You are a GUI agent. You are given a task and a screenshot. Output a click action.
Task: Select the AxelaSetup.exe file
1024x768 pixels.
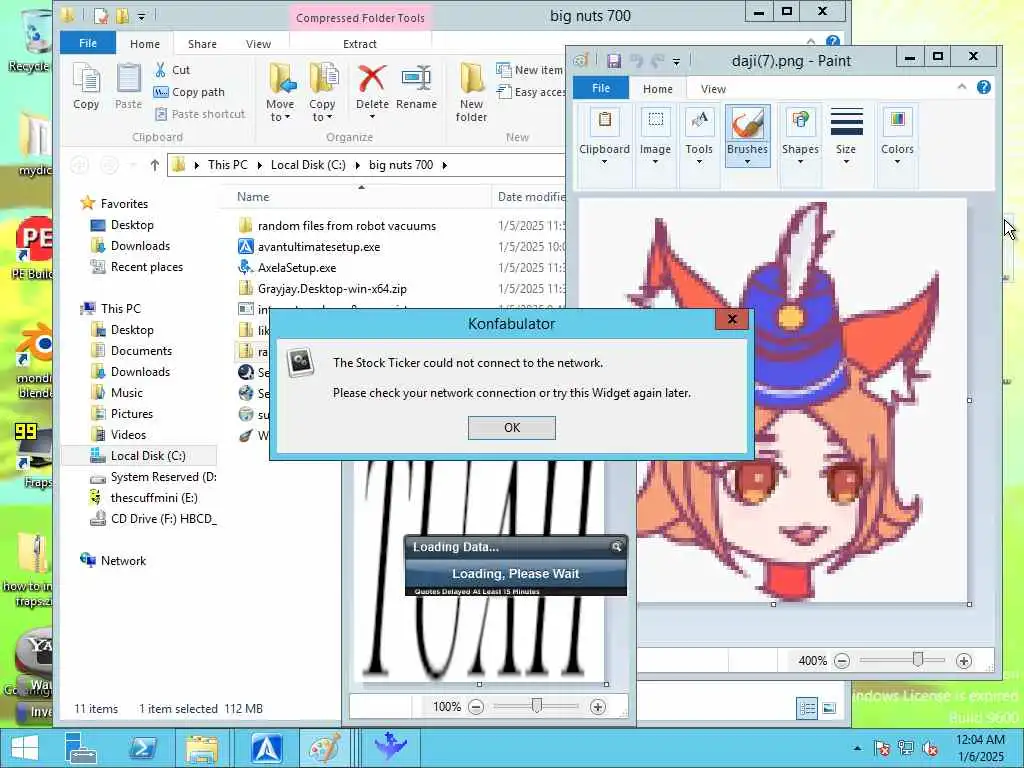click(297, 268)
